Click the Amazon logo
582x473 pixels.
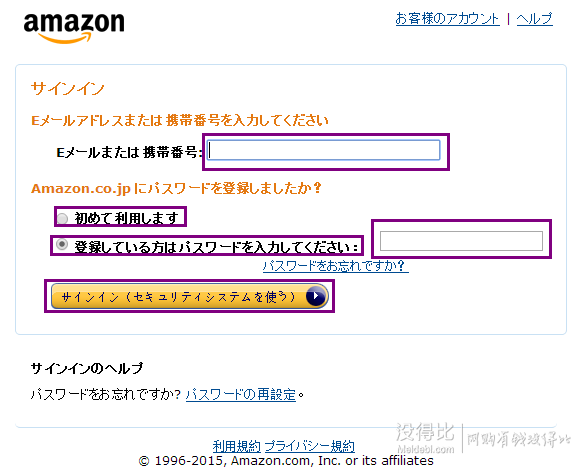click(x=74, y=28)
